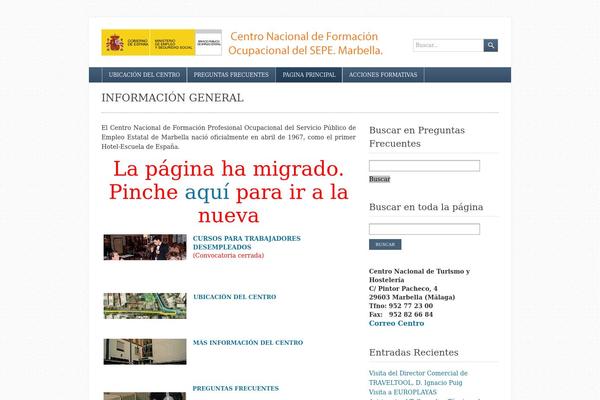
Task: Open the Ubicación del Centro content link
Action: [235, 297]
